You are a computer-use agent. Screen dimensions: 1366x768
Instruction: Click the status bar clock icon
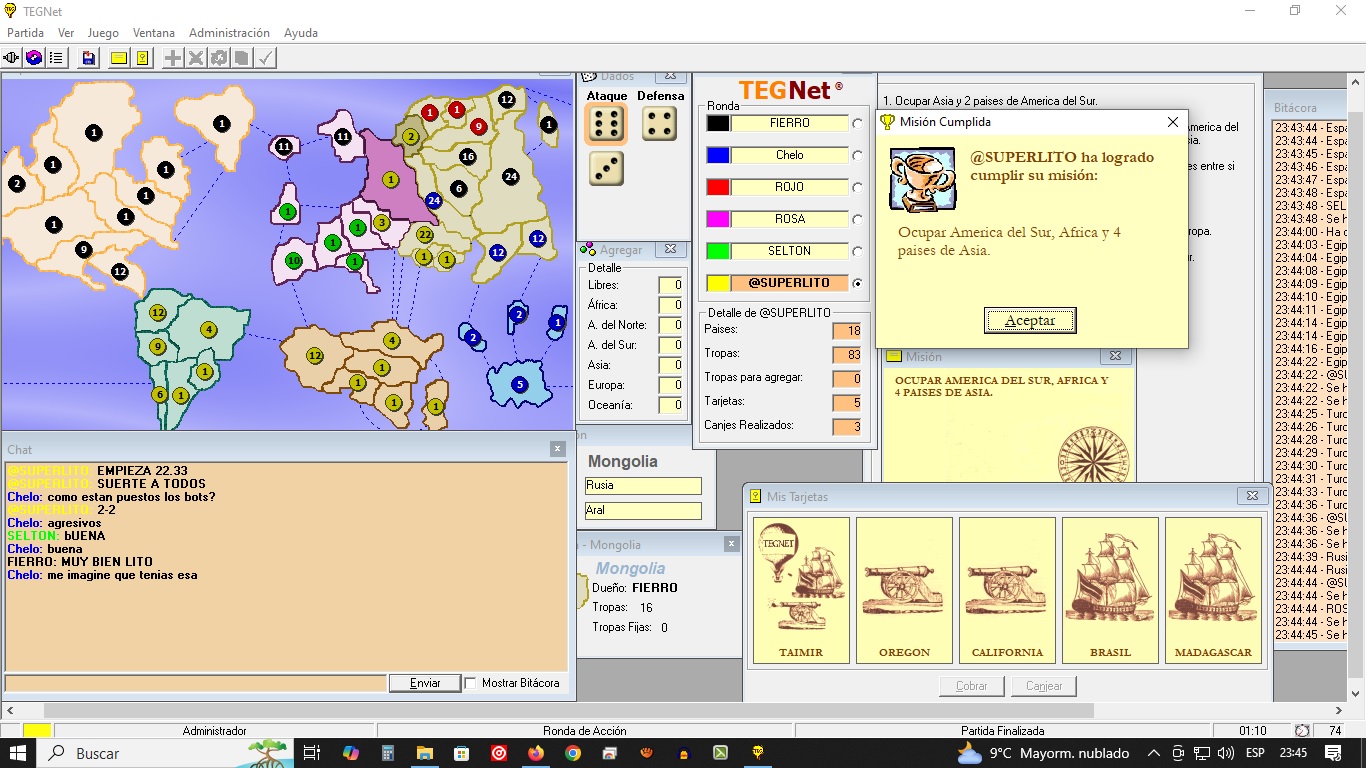click(x=1302, y=731)
